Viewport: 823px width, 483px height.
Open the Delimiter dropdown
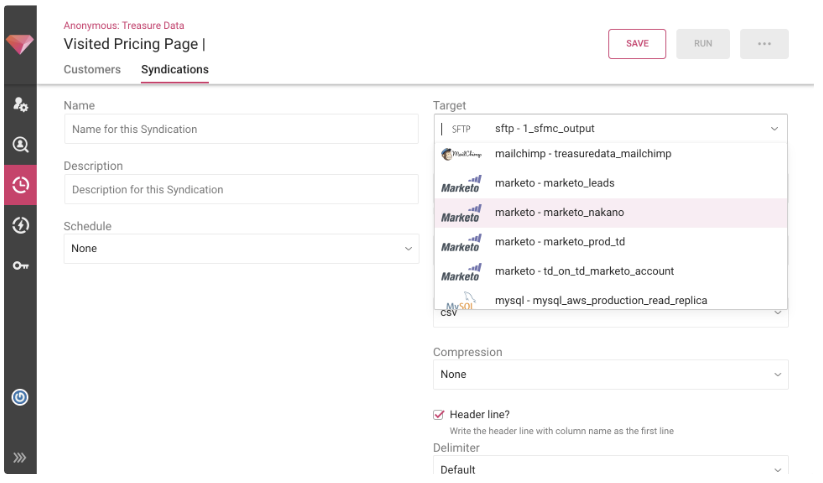coord(610,469)
